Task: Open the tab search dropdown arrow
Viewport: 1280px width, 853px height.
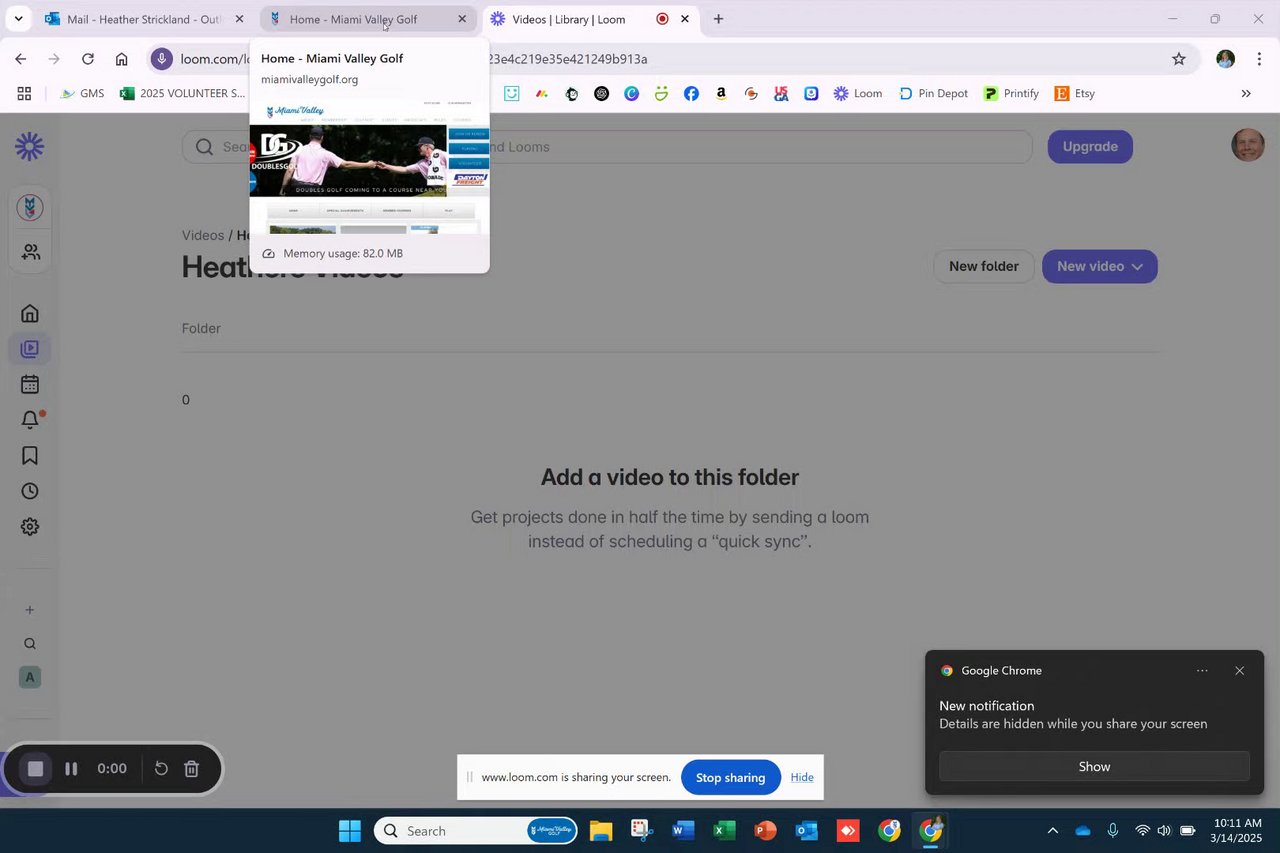Action: pos(18,19)
